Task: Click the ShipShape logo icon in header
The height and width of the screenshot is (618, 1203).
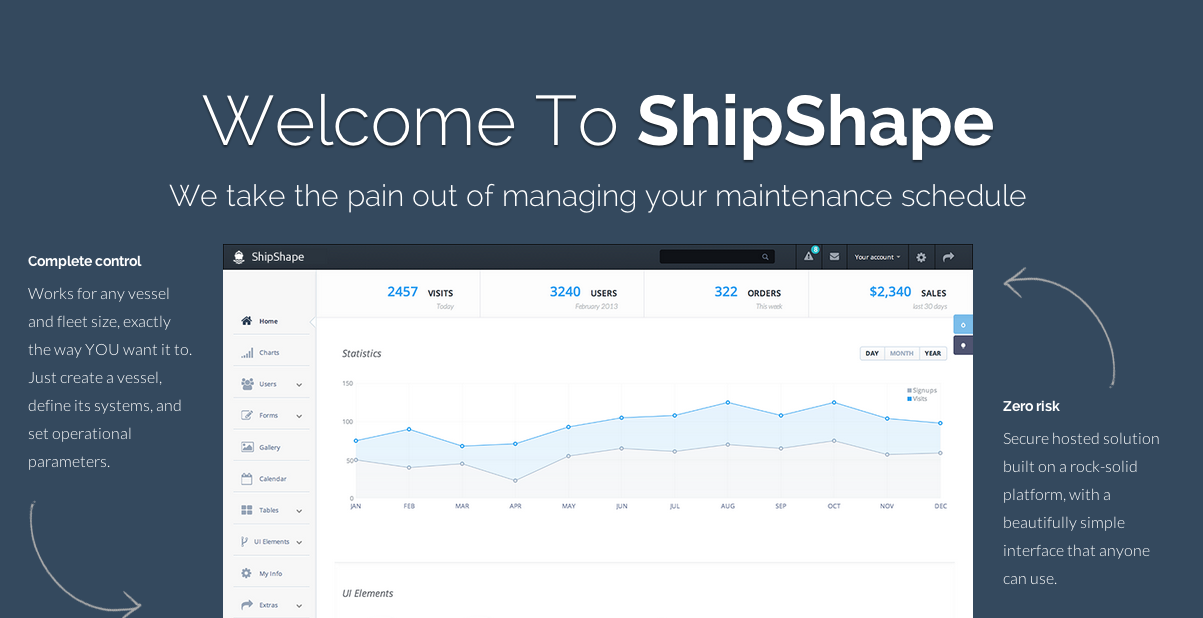Action: [x=238, y=257]
